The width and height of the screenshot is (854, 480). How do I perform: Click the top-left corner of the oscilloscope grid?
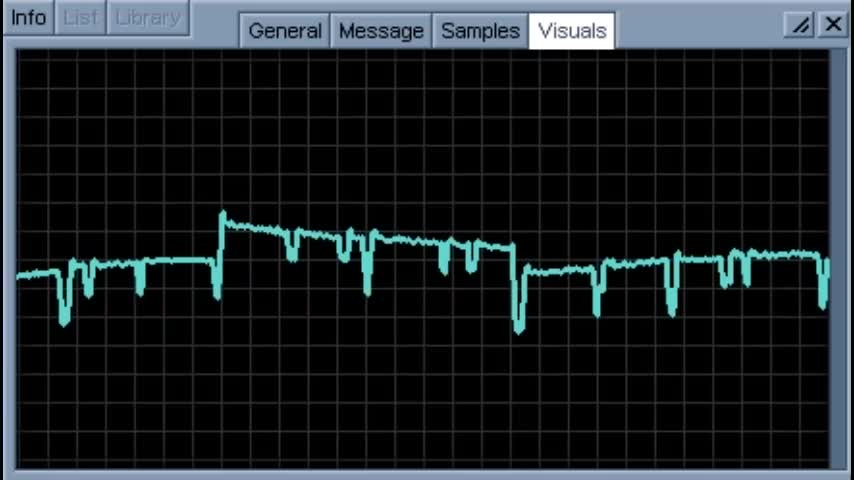tap(20, 53)
